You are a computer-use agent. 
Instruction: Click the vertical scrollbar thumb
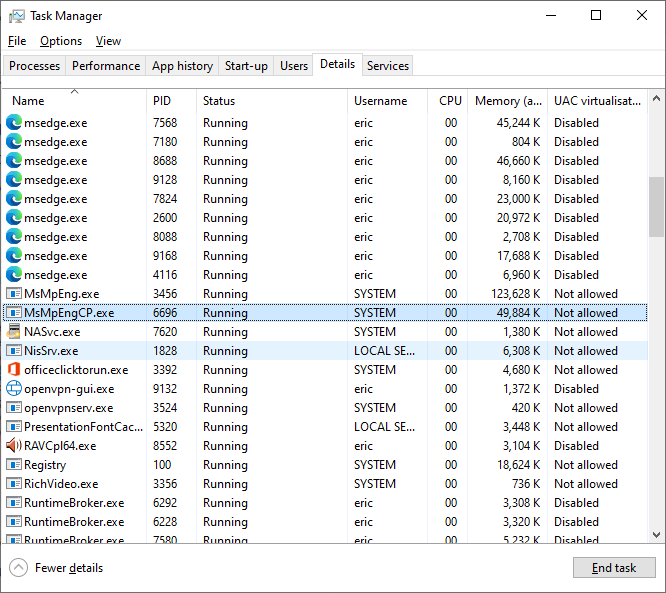tap(656, 206)
